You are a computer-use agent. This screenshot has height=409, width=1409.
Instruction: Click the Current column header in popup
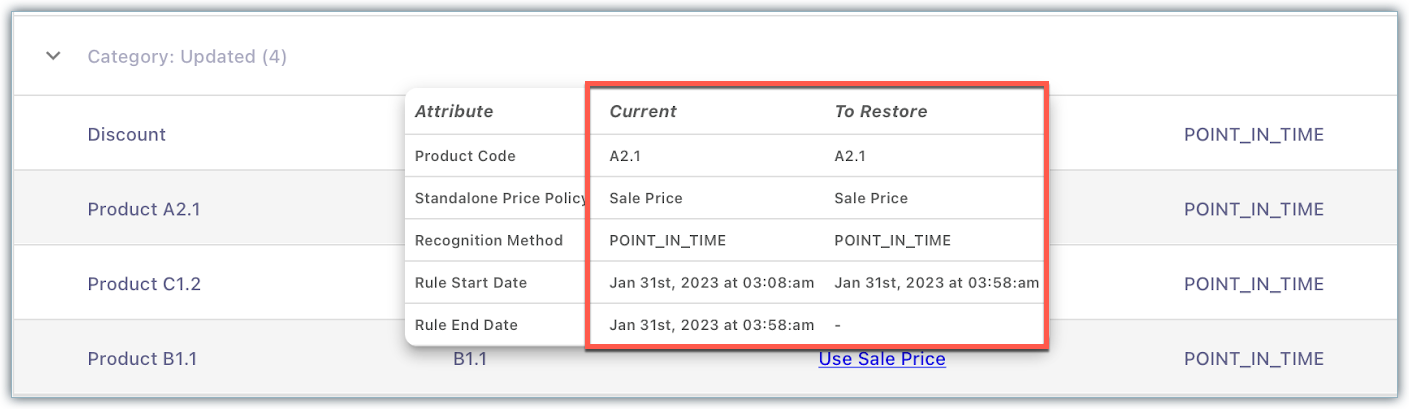pos(643,112)
